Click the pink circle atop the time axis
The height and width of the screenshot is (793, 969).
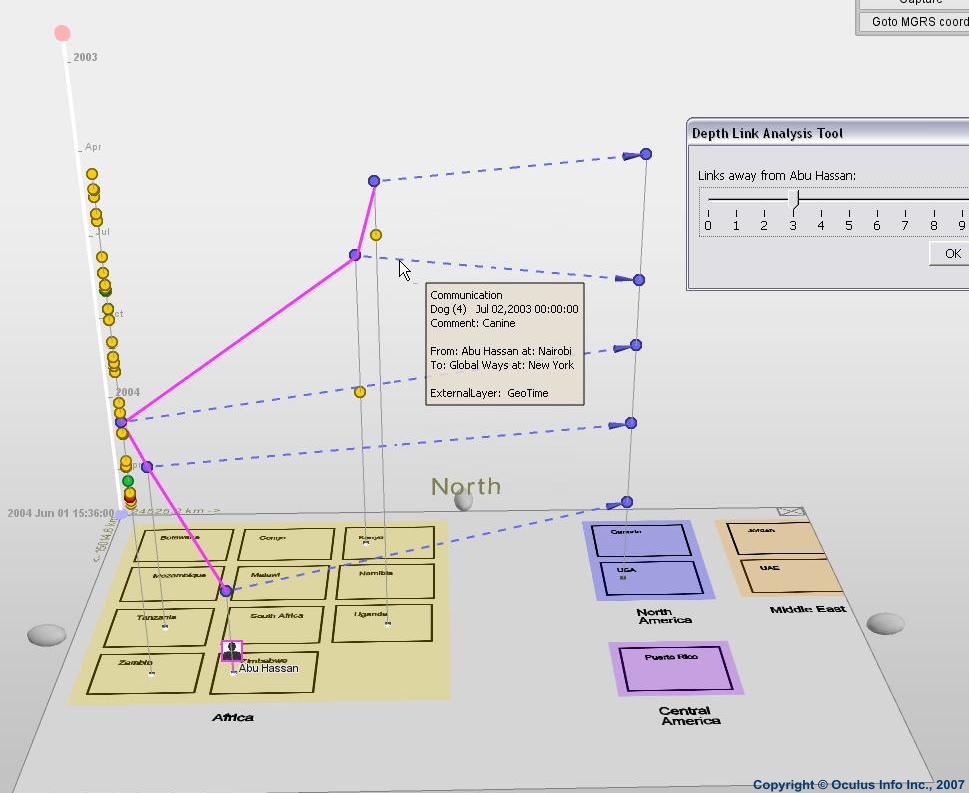tap(62, 33)
